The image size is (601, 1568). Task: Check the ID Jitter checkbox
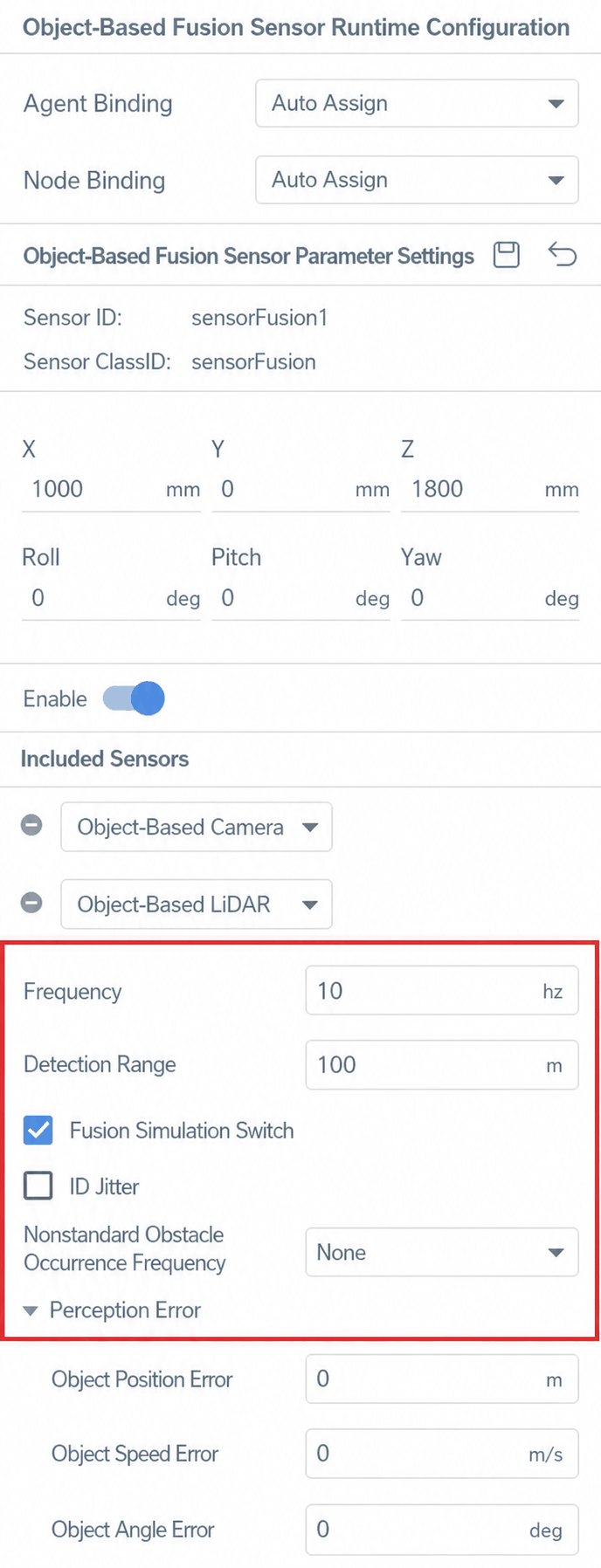tap(38, 1186)
